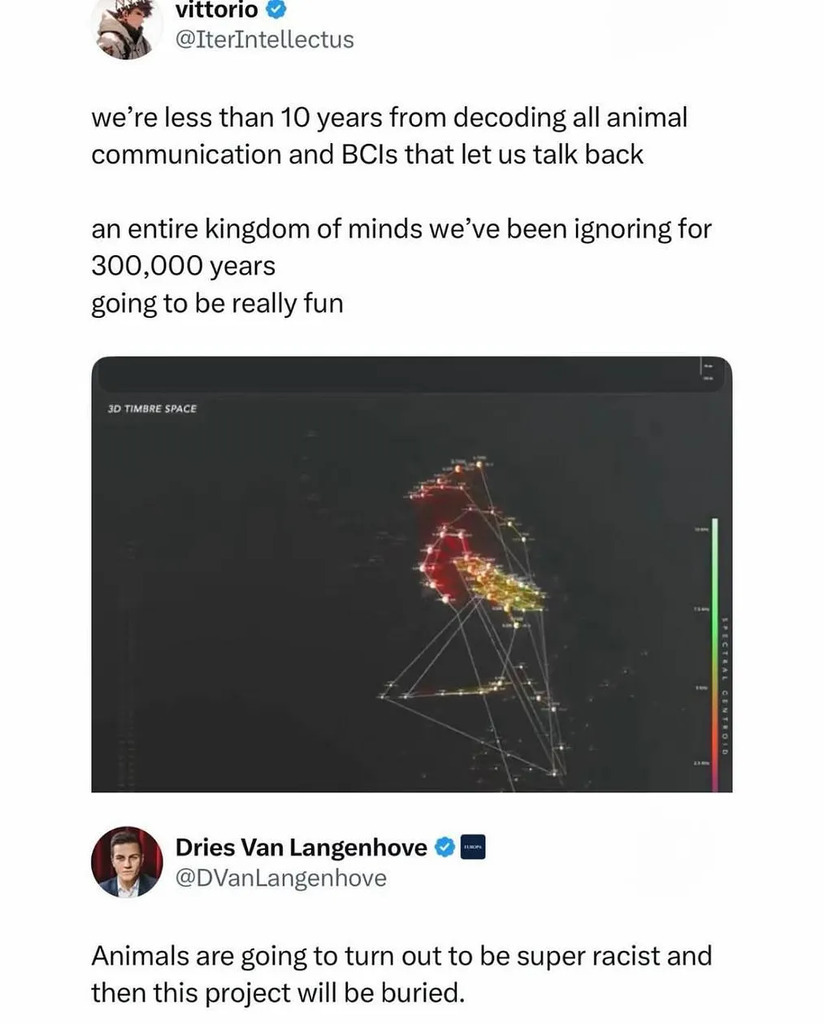Click the verified badge beside vittorio
Image resolution: width=824 pixels, height=1024 pixels.
point(276,10)
